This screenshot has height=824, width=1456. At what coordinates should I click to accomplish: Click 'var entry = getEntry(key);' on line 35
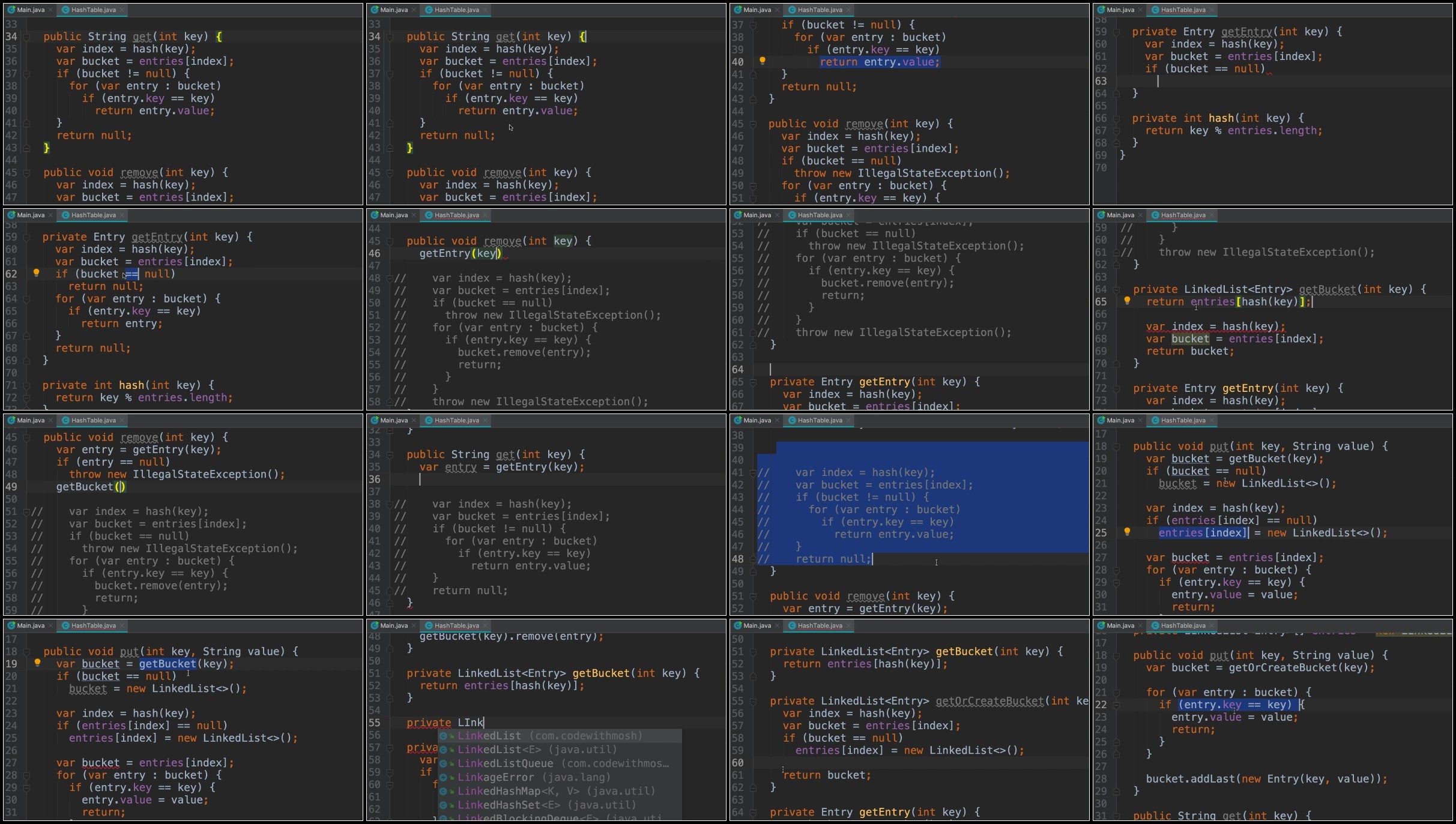pos(502,467)
